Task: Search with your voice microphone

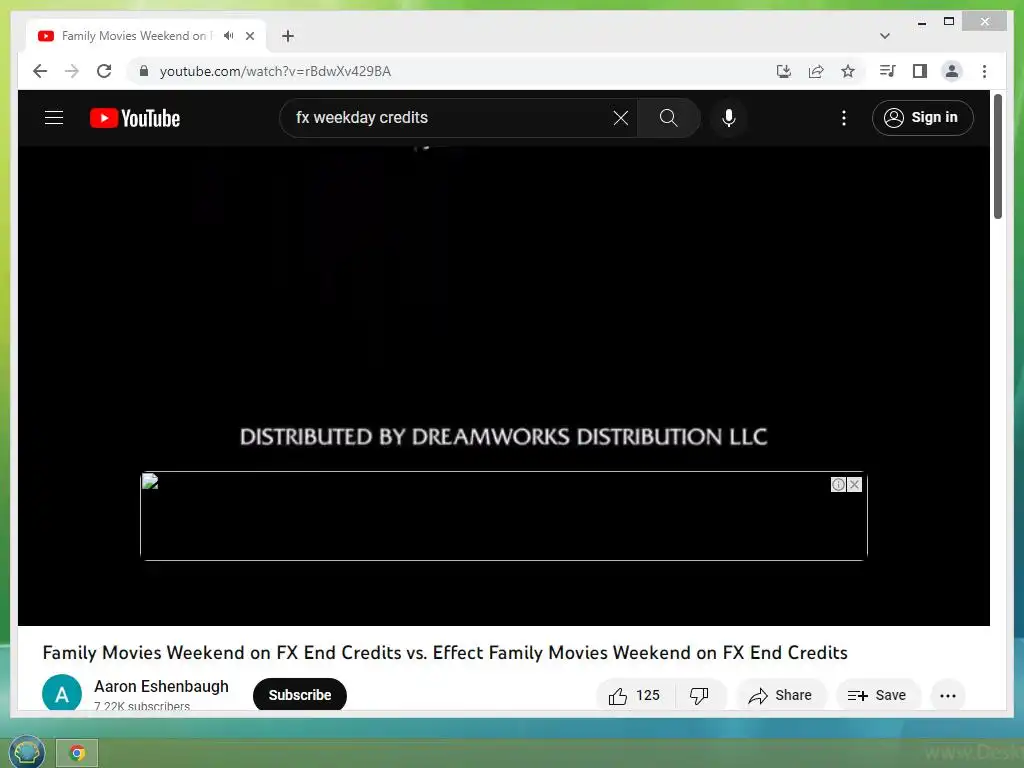Action: click(729, 118)
